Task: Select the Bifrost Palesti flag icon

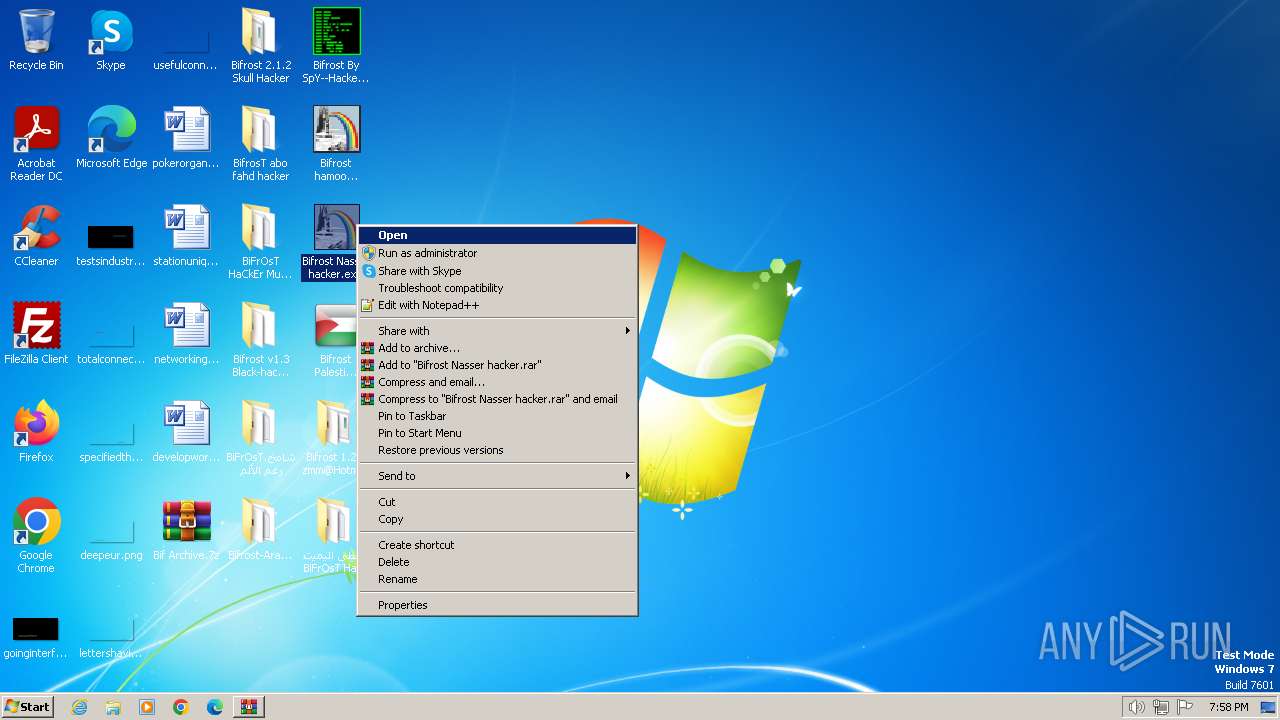Action: click(x=334, y=339)
